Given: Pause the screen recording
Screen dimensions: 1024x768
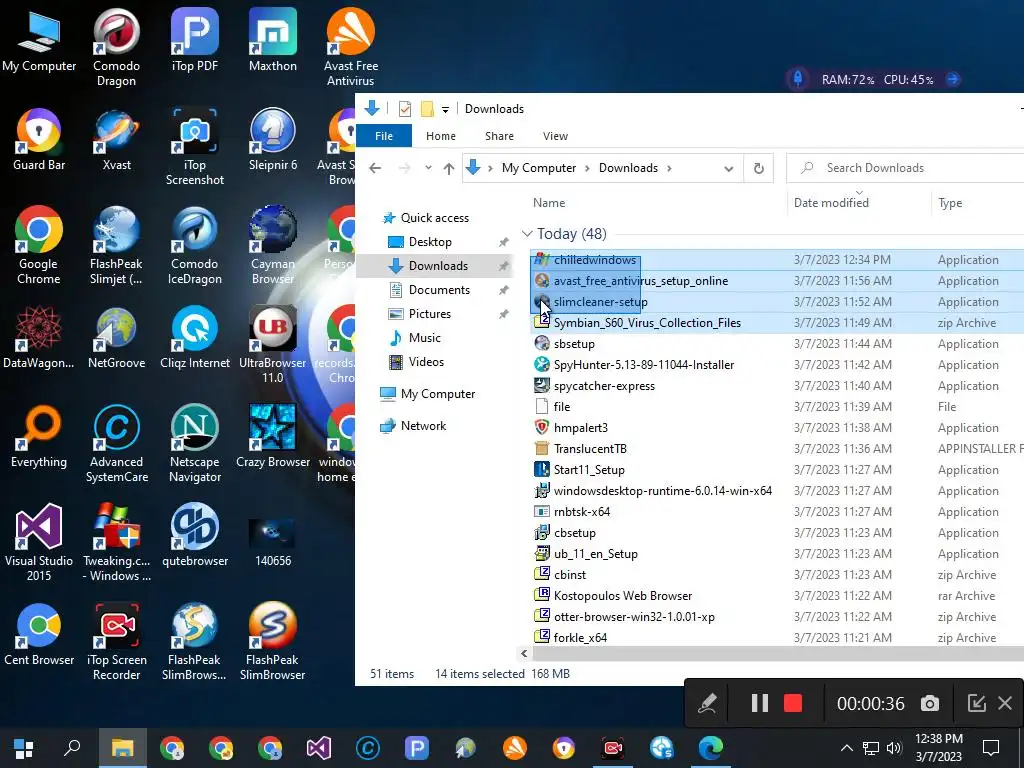Looking at the screenshot, I should (759, 703).
